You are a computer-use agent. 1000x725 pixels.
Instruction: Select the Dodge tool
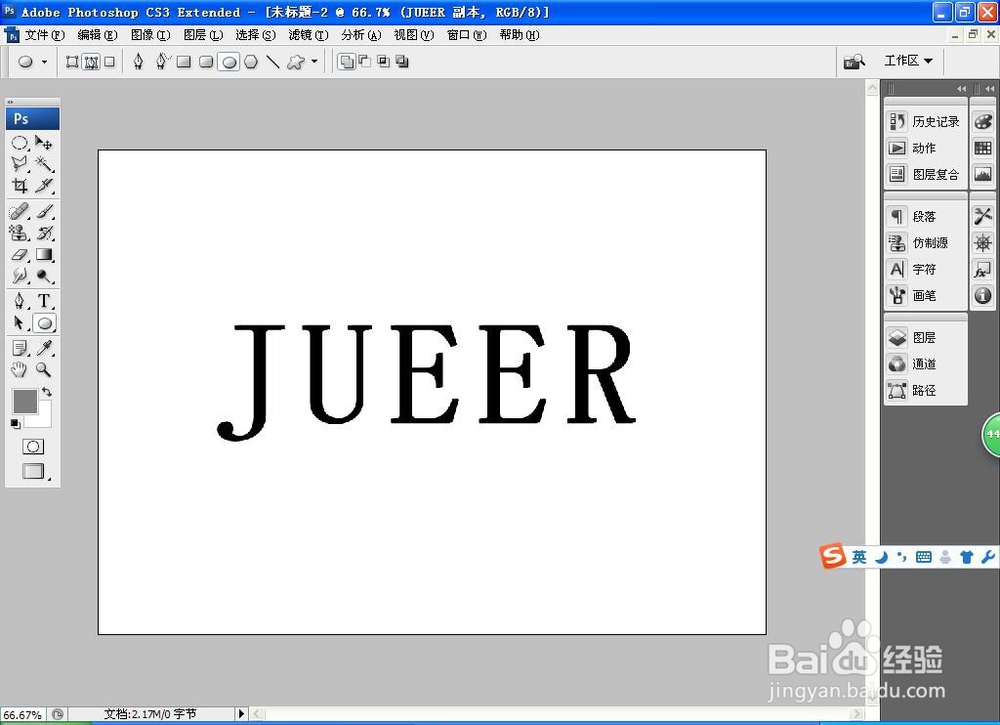[43, 275]
